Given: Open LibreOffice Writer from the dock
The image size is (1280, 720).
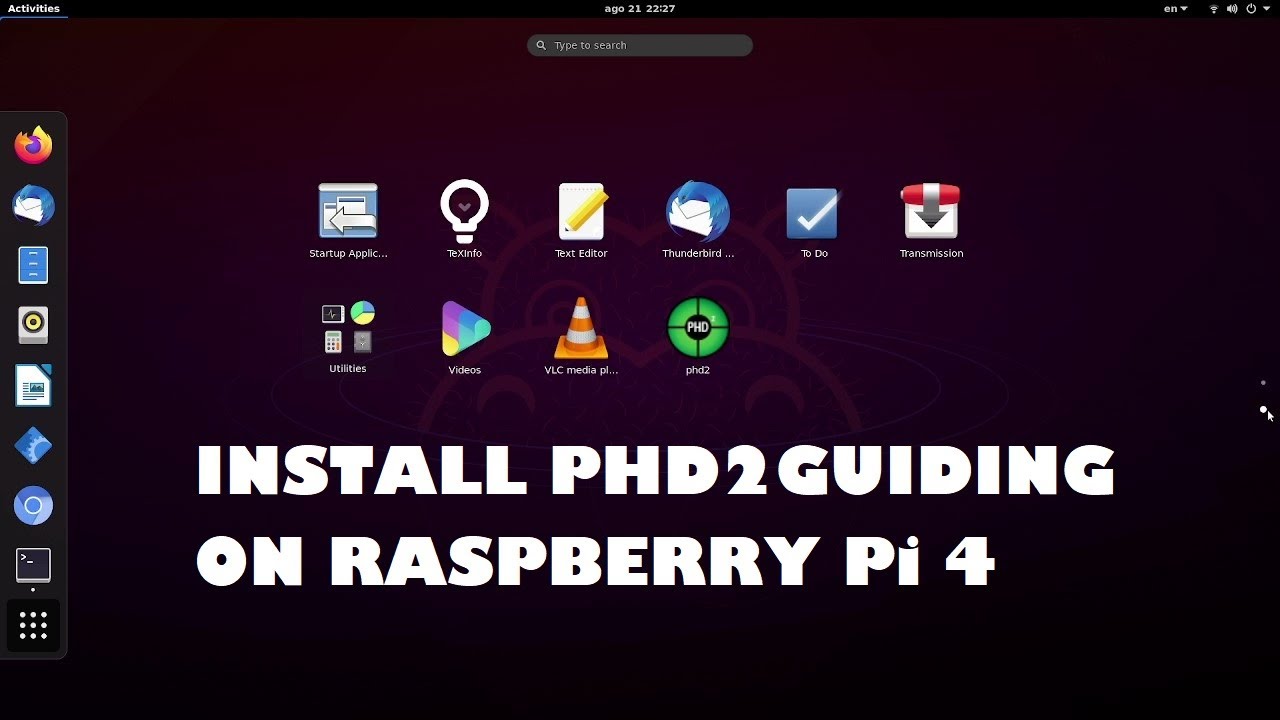Looking at the screenshot, I should tap(33, 385).
